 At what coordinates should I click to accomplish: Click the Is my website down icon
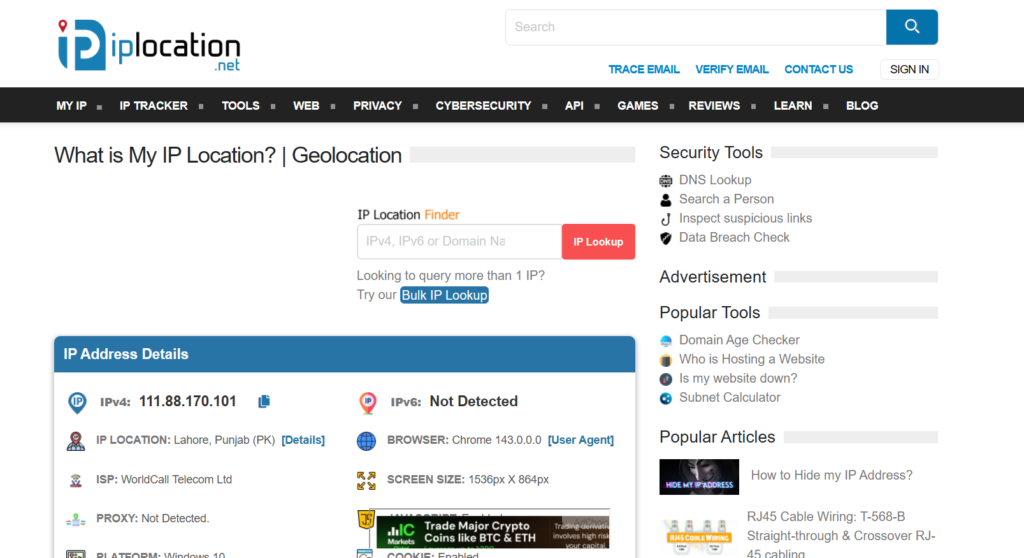click(665, 379)
